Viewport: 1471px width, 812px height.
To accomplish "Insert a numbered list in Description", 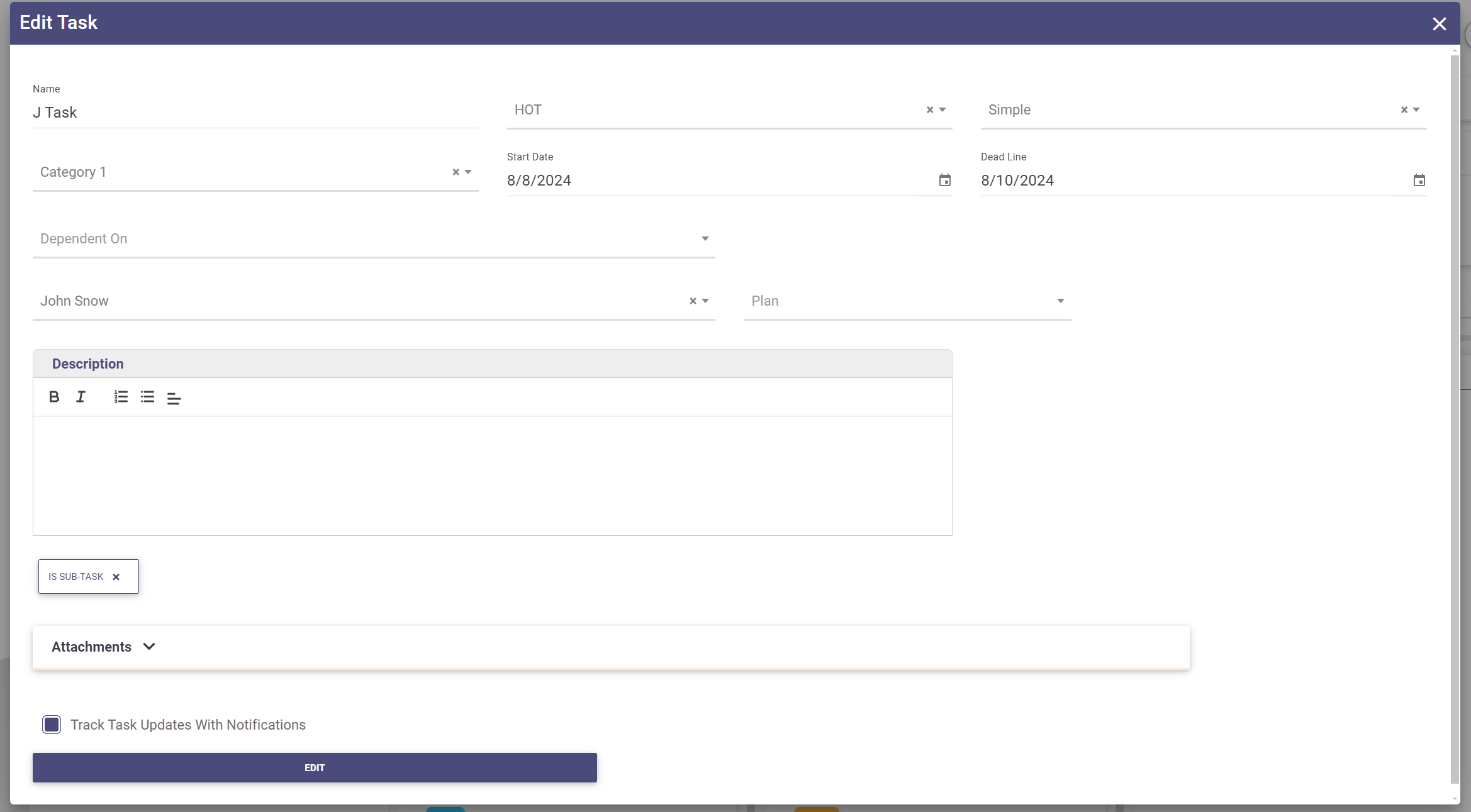I will coord(121,397).
